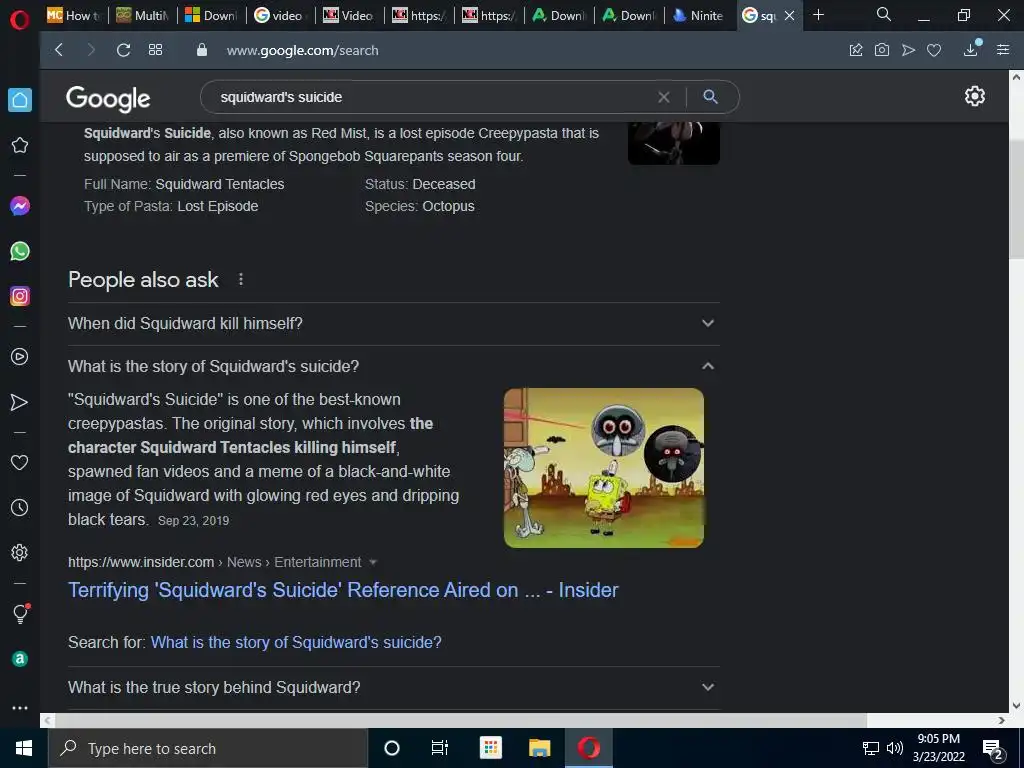Click Windows taskbar search box
The width and height of the screenshot is (1024, 768).
click(208, 748)
